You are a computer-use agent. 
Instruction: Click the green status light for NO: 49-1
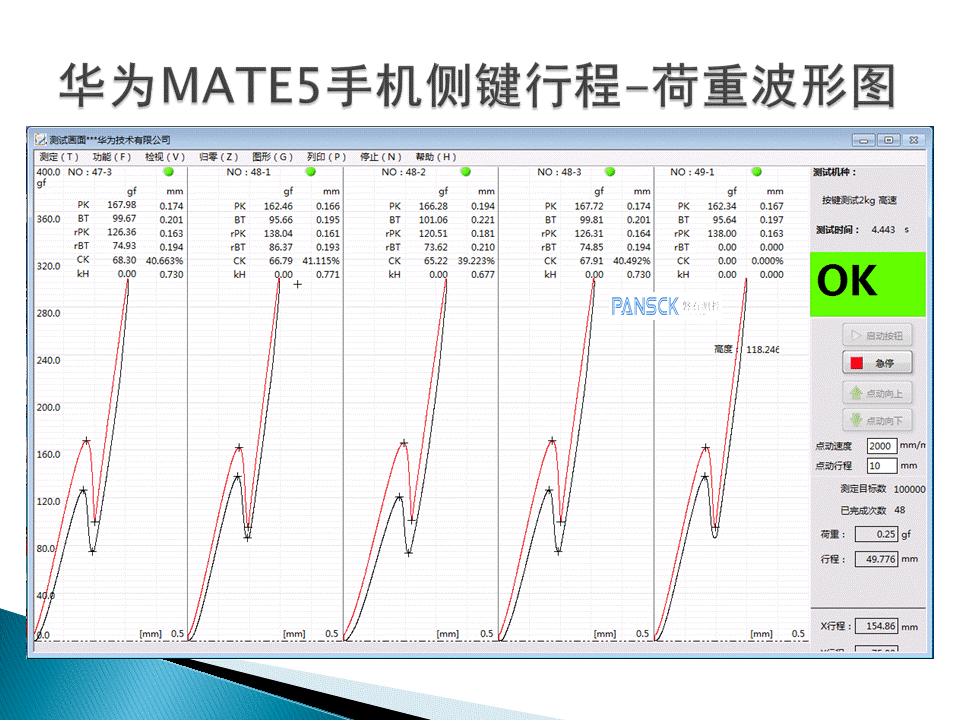756,172
